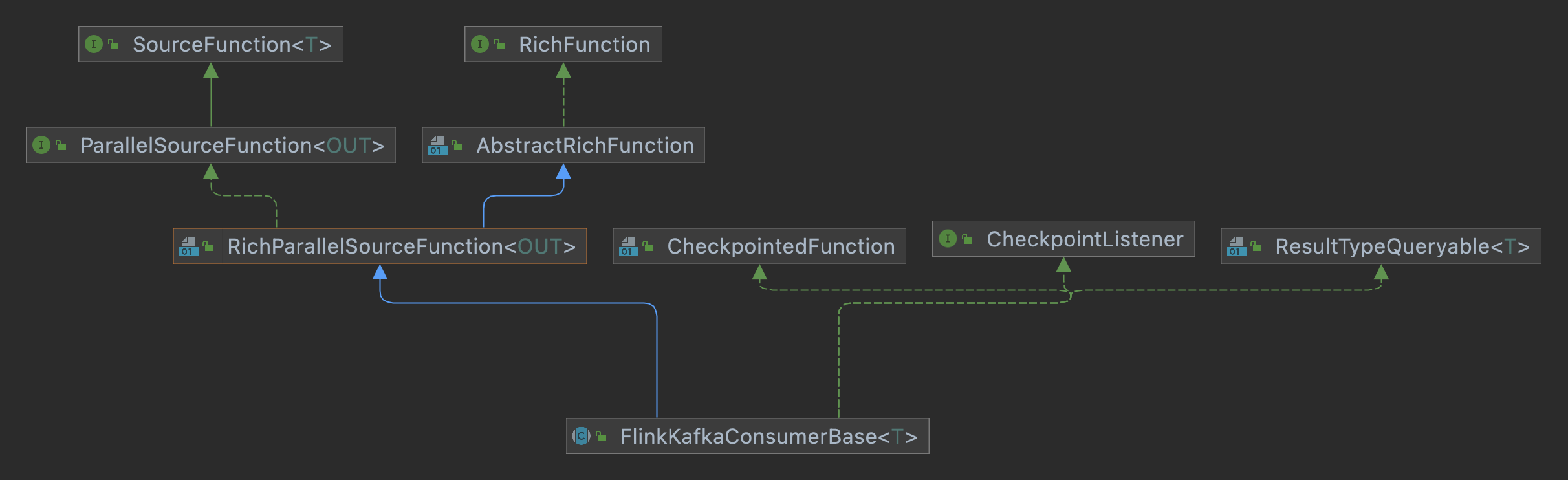Screen dimensions: 1568x480
Task: Select the ParallelSourceFunction<OUT> node
Action: (211, 145)
